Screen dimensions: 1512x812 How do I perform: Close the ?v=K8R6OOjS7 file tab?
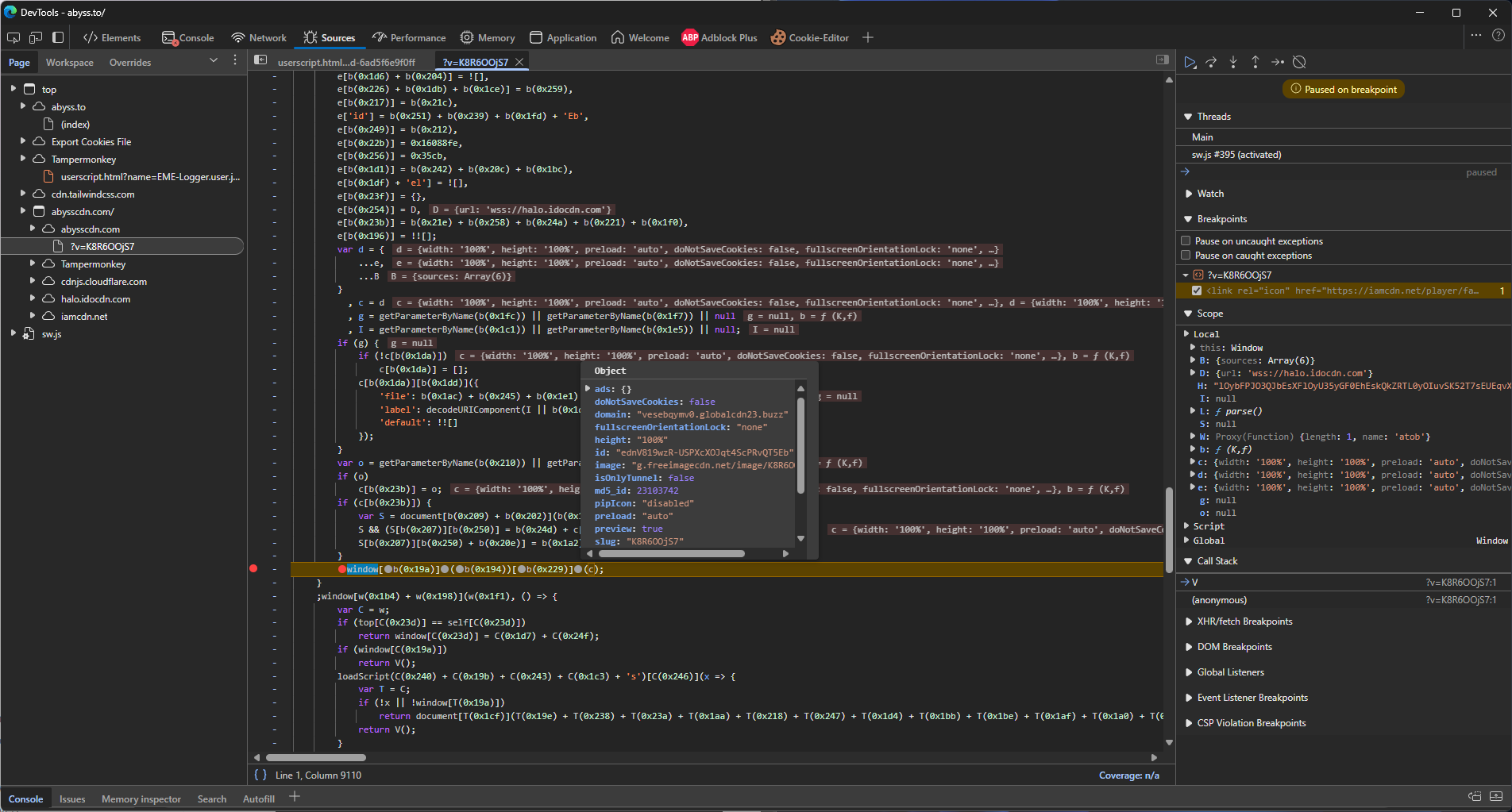[519, 62]
